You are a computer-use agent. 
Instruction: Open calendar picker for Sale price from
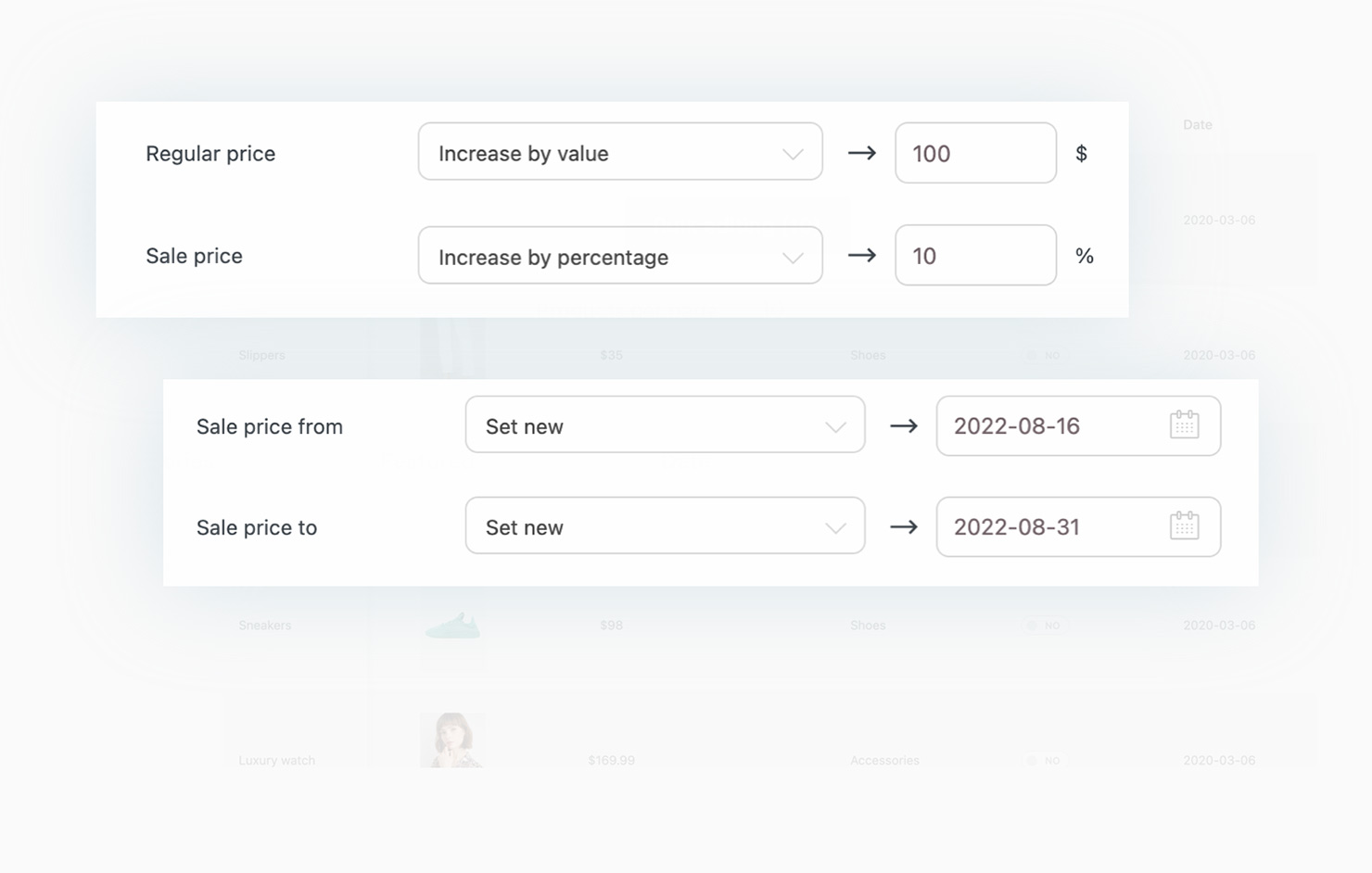[x=1184, y=425]
